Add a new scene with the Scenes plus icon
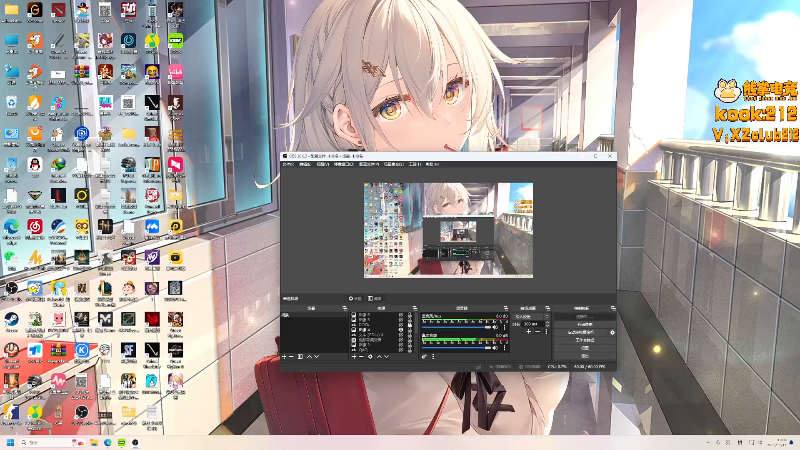 284,357
